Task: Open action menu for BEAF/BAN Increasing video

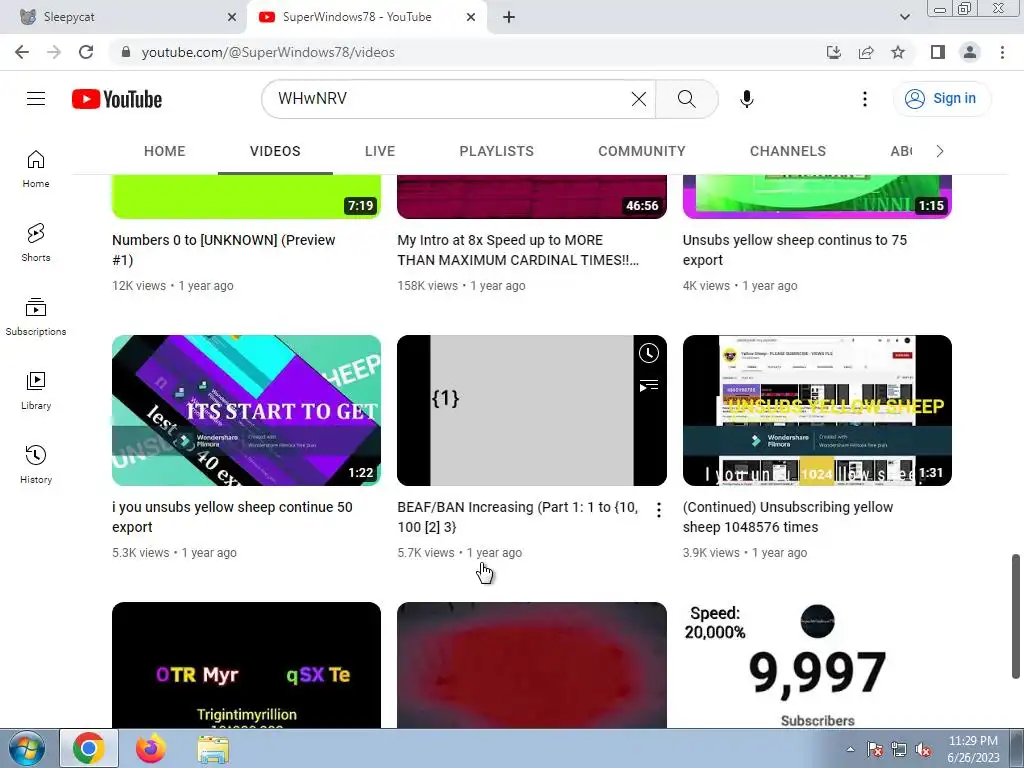Action: point(659,510)
